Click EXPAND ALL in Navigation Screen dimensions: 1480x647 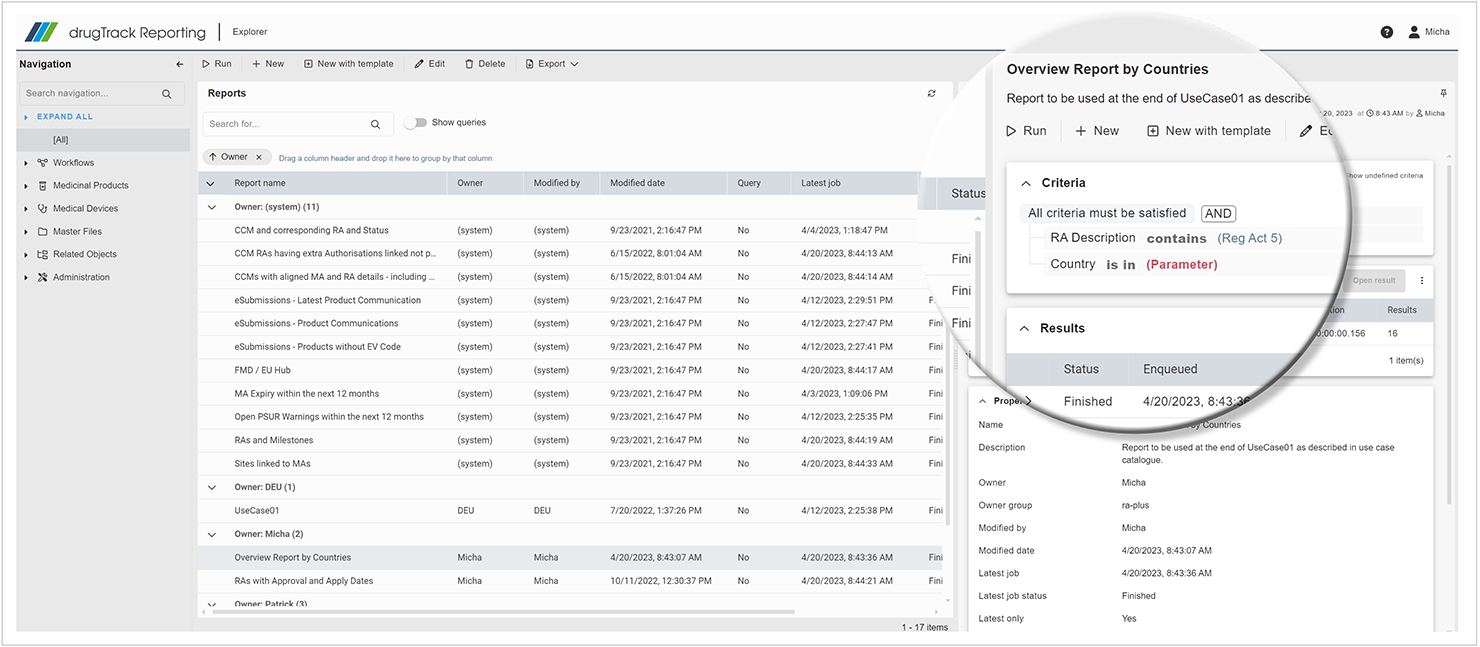pos(65,117)
